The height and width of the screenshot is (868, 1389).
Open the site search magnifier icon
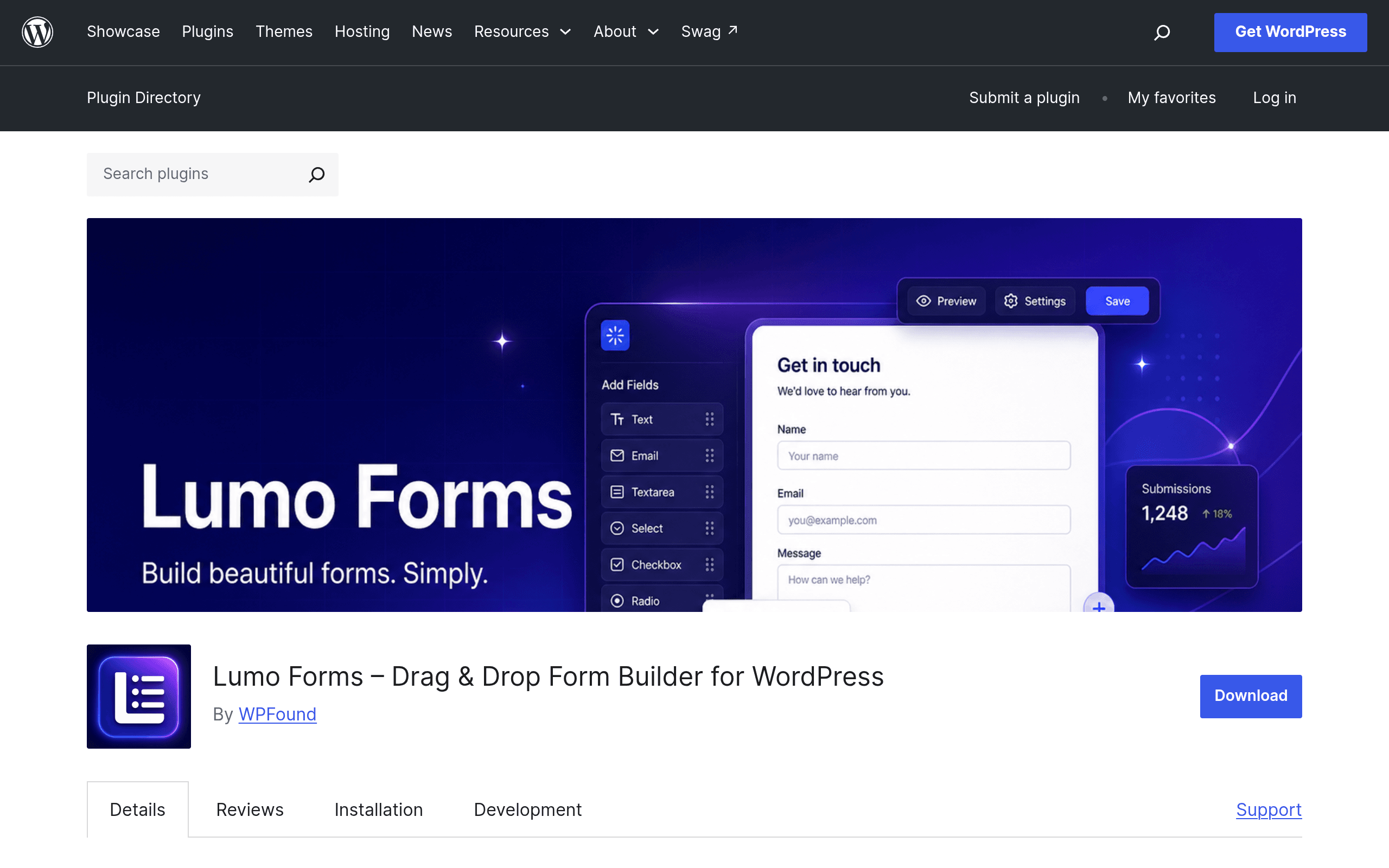(1162, 32)
